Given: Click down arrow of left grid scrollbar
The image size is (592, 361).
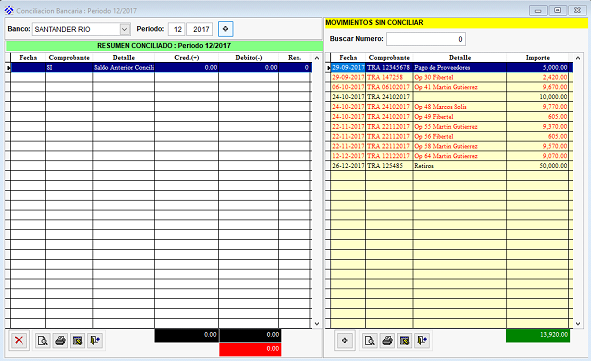Looking at the screenshot, I should (317, 324).
